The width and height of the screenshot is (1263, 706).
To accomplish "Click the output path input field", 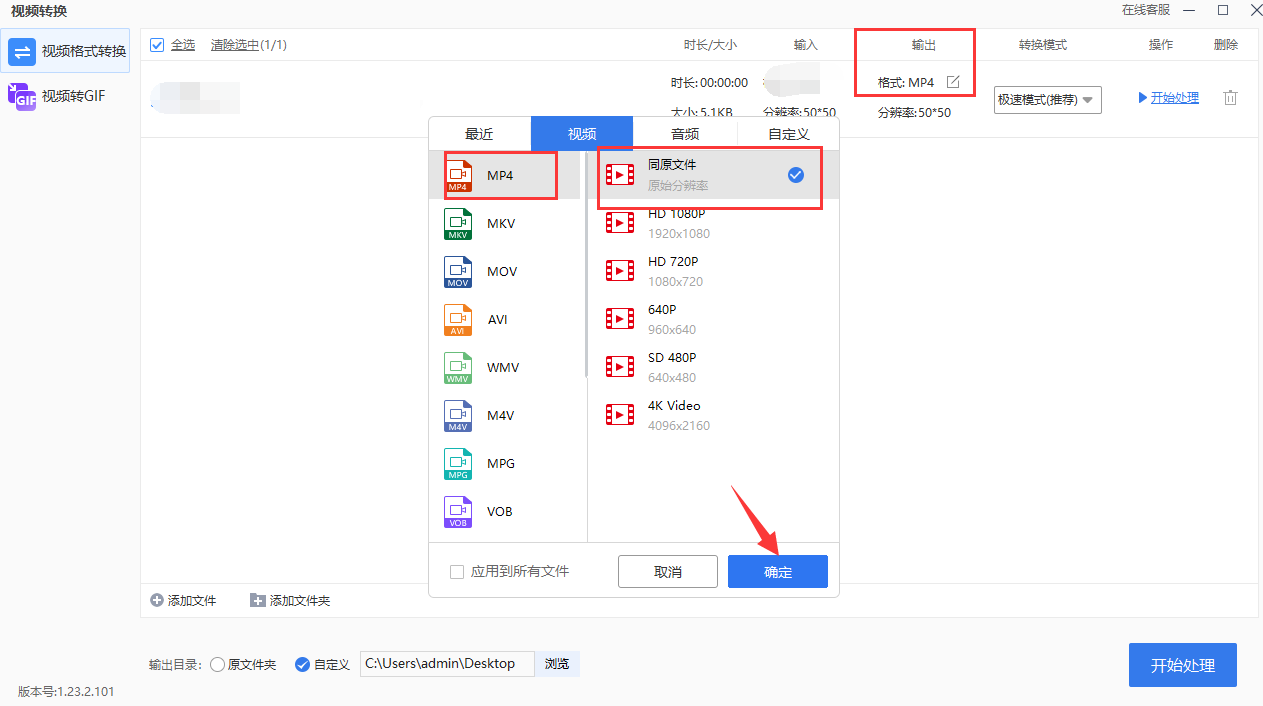I will pos(446,663).
